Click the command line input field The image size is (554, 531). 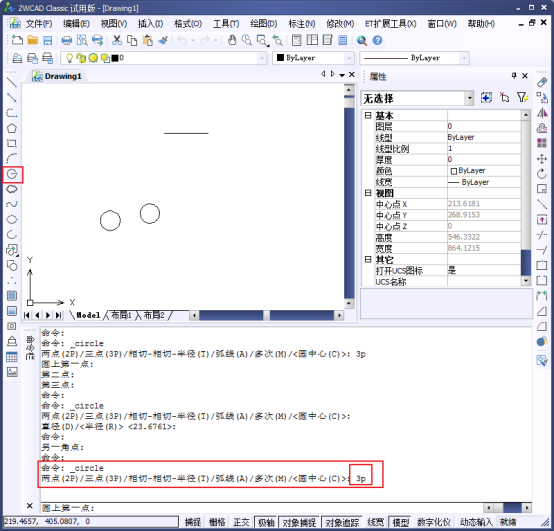261,508
